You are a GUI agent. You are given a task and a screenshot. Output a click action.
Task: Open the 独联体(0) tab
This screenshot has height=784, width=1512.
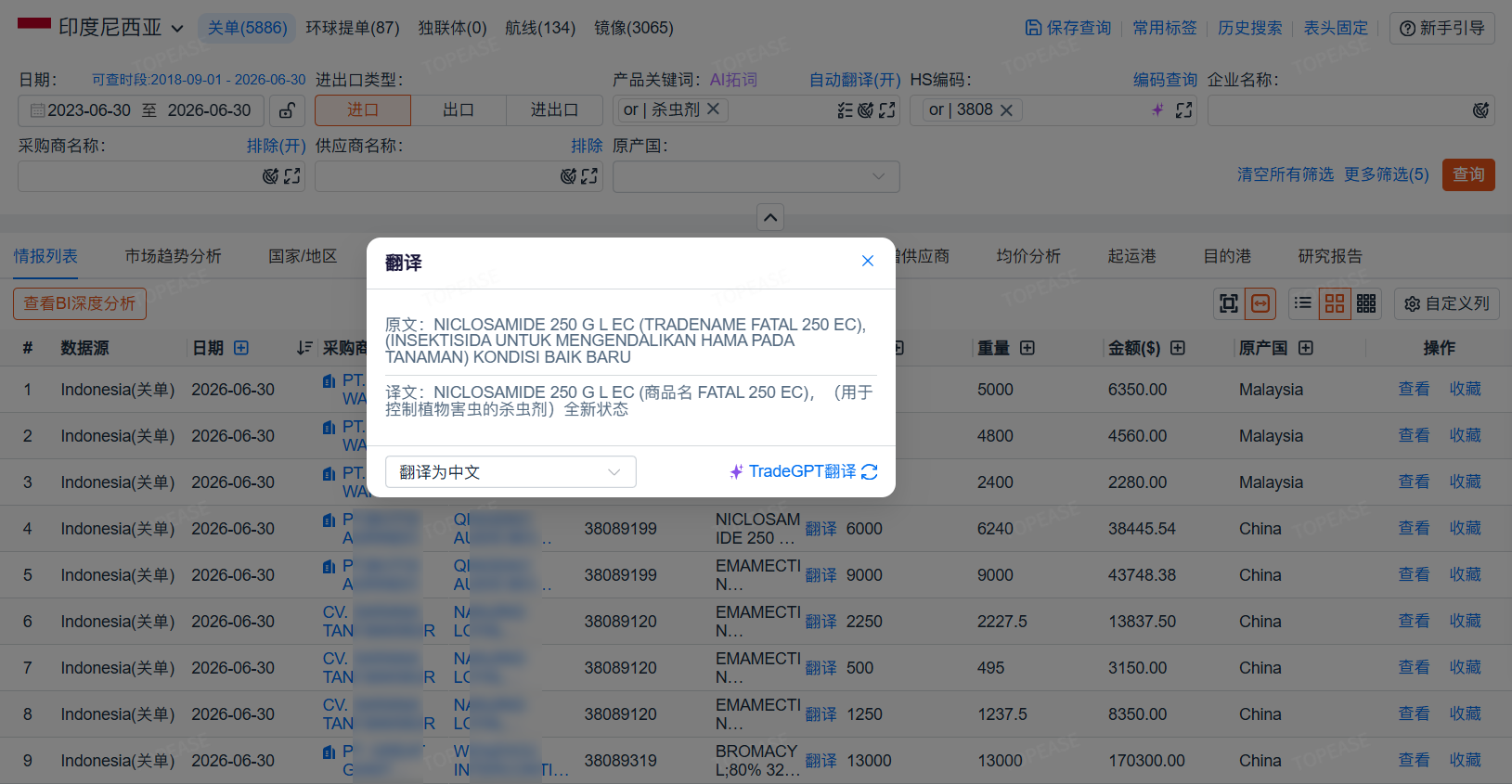pos(452,28)
